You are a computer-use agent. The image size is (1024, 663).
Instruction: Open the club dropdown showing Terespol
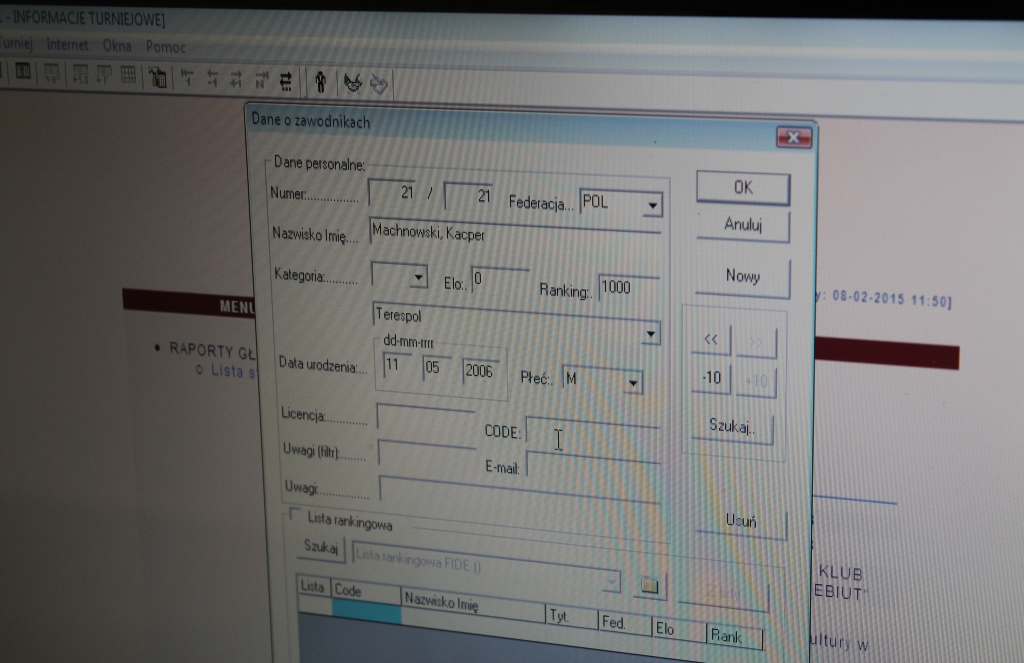(x=651, y=333)
